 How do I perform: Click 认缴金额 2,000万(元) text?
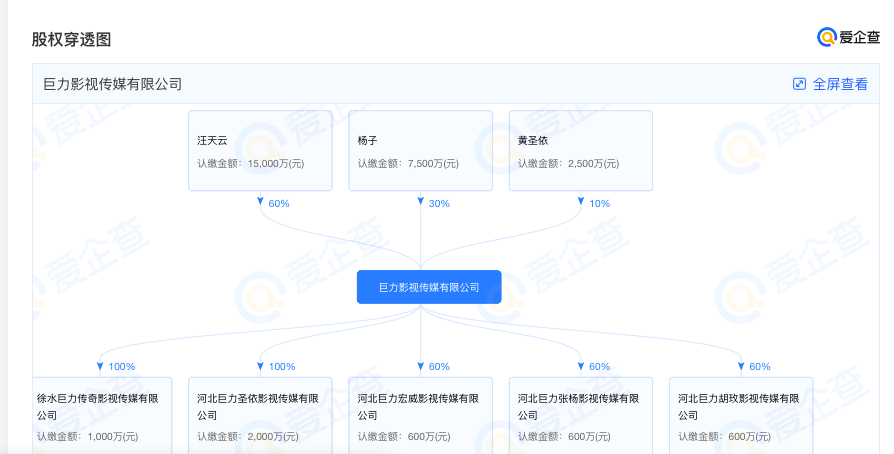248,437
